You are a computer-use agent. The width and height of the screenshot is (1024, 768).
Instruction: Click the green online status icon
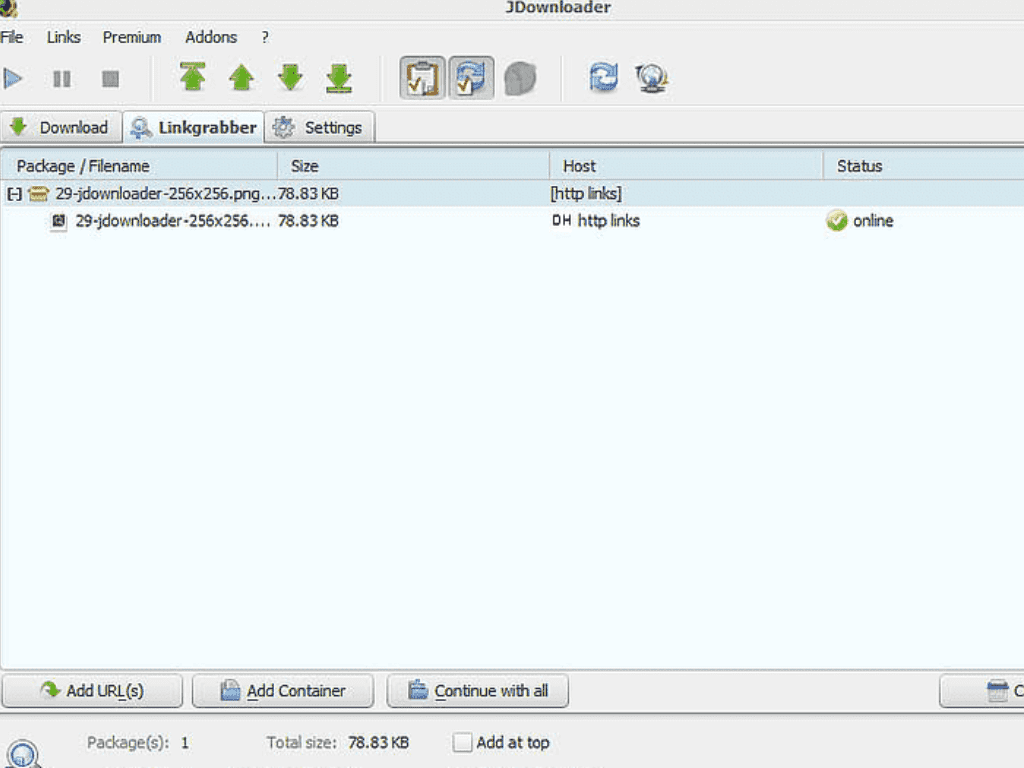click(837, 221)
